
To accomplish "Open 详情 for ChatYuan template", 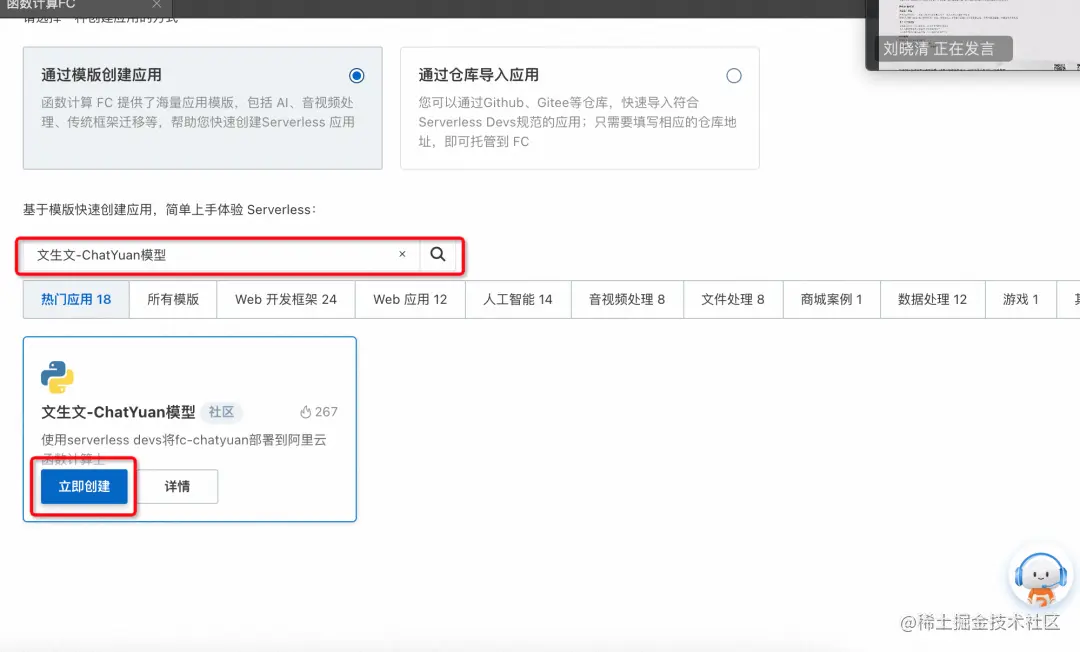I will click(x=177, y=487).
